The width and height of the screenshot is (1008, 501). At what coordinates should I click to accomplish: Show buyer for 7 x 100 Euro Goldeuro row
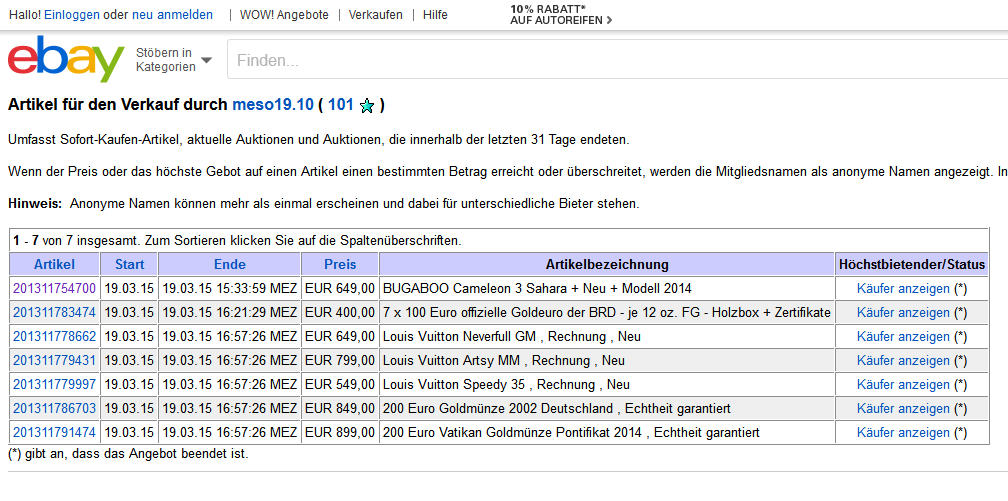pyautogui.click(x=903, y=313)
